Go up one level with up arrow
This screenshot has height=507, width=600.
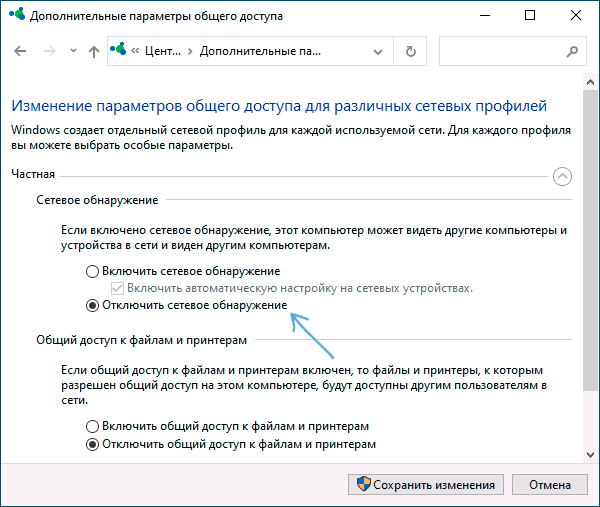pyautogui.click(x=94, y=51)
